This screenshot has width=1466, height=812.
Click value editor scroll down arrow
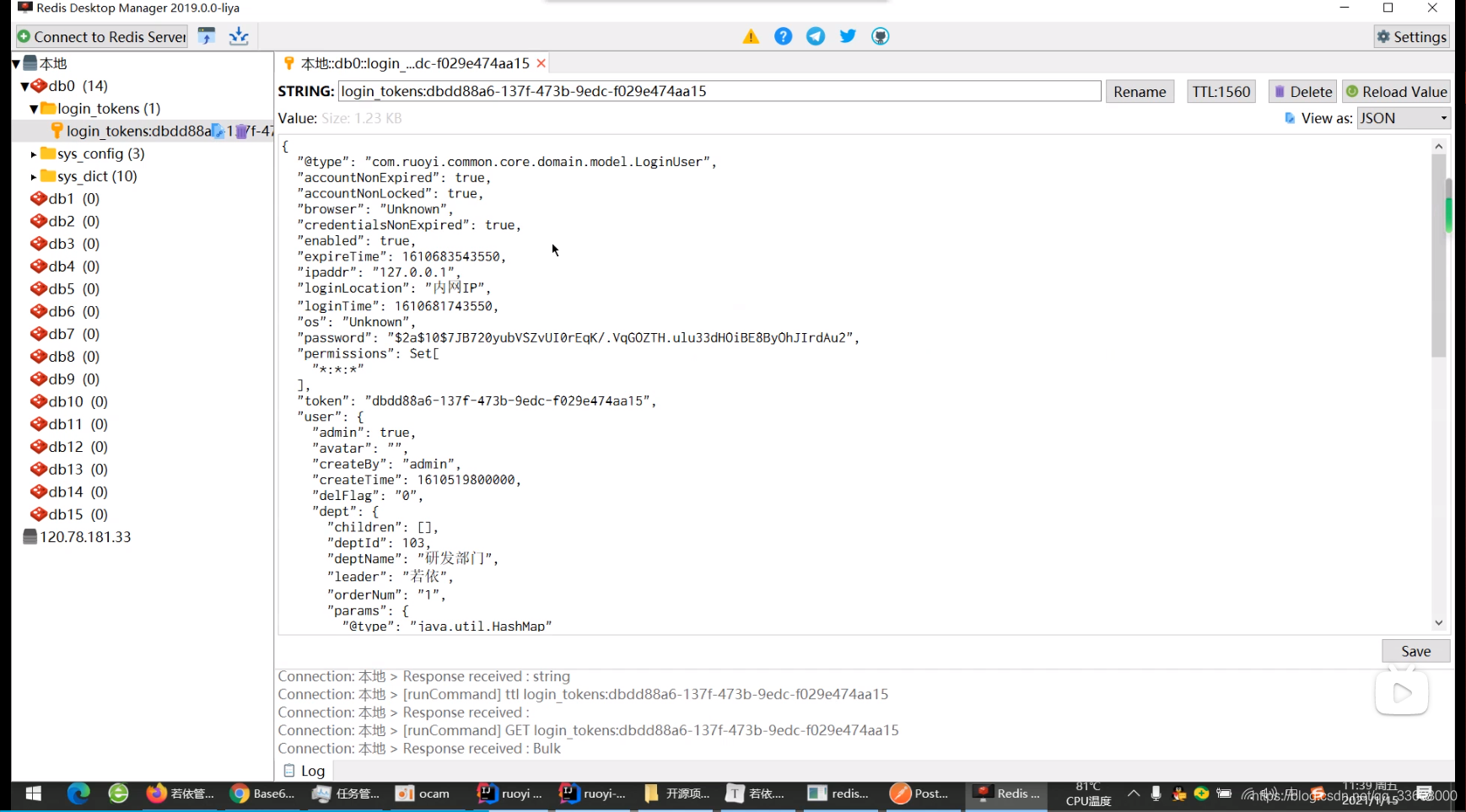1438,623
